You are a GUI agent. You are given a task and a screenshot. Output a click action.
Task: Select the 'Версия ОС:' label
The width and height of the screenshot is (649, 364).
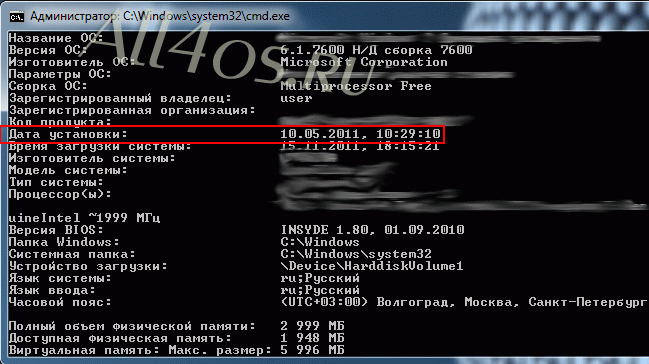[x=48, y=50]
